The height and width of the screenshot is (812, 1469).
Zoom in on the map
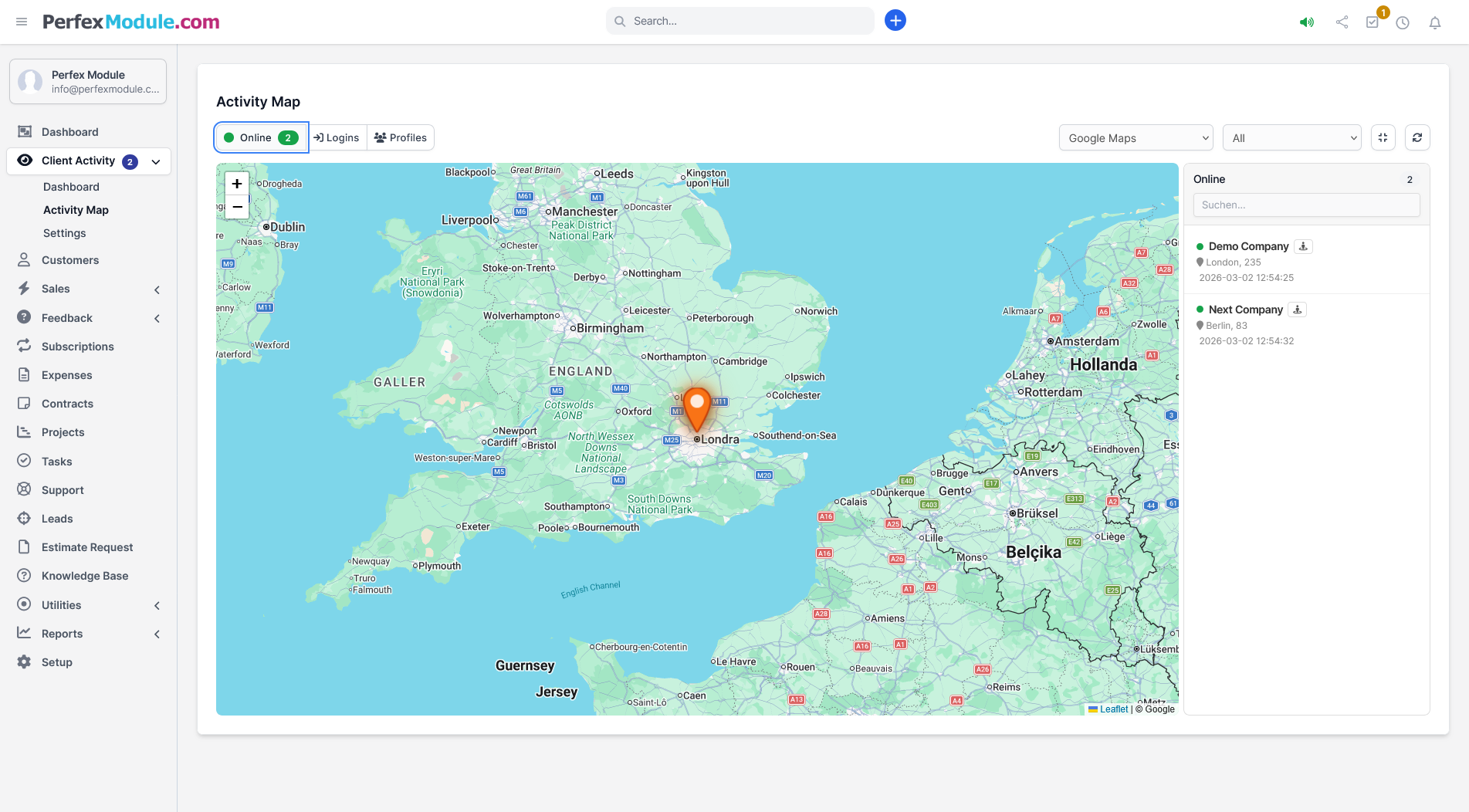click(237, 184)
